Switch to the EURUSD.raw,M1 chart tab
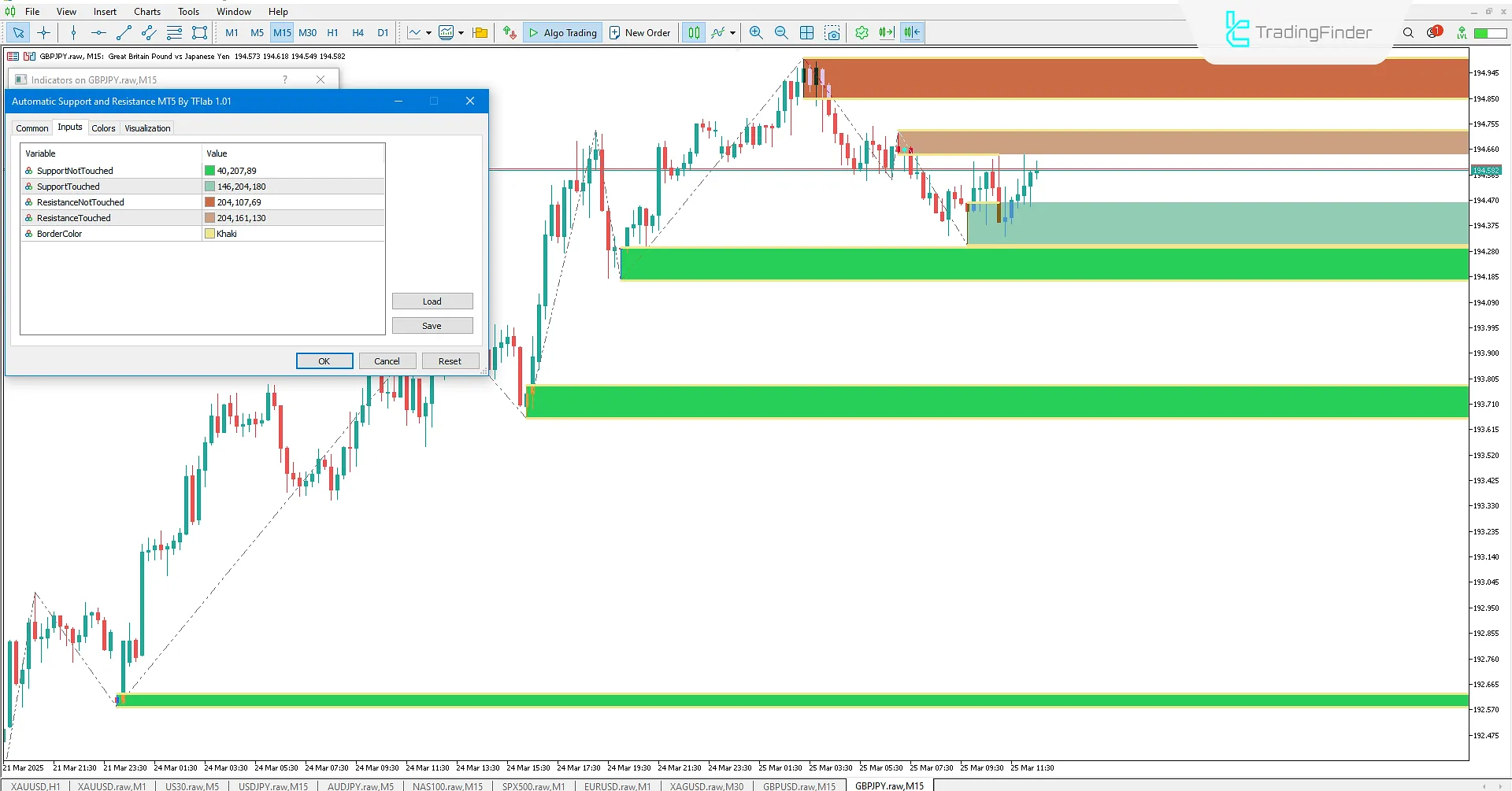The height and width of the screenshot is (791, 1512). pyautogui.click(x=617, y=785)
